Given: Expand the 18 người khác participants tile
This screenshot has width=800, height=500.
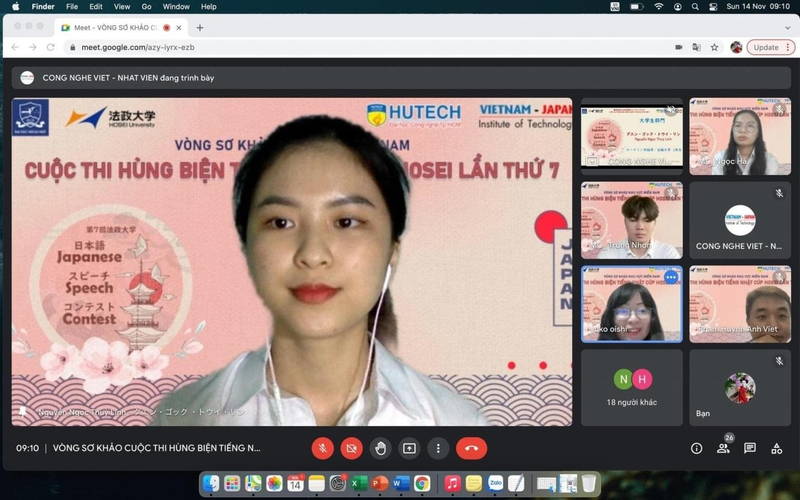Looking at the screenshot, I should 632,387.
